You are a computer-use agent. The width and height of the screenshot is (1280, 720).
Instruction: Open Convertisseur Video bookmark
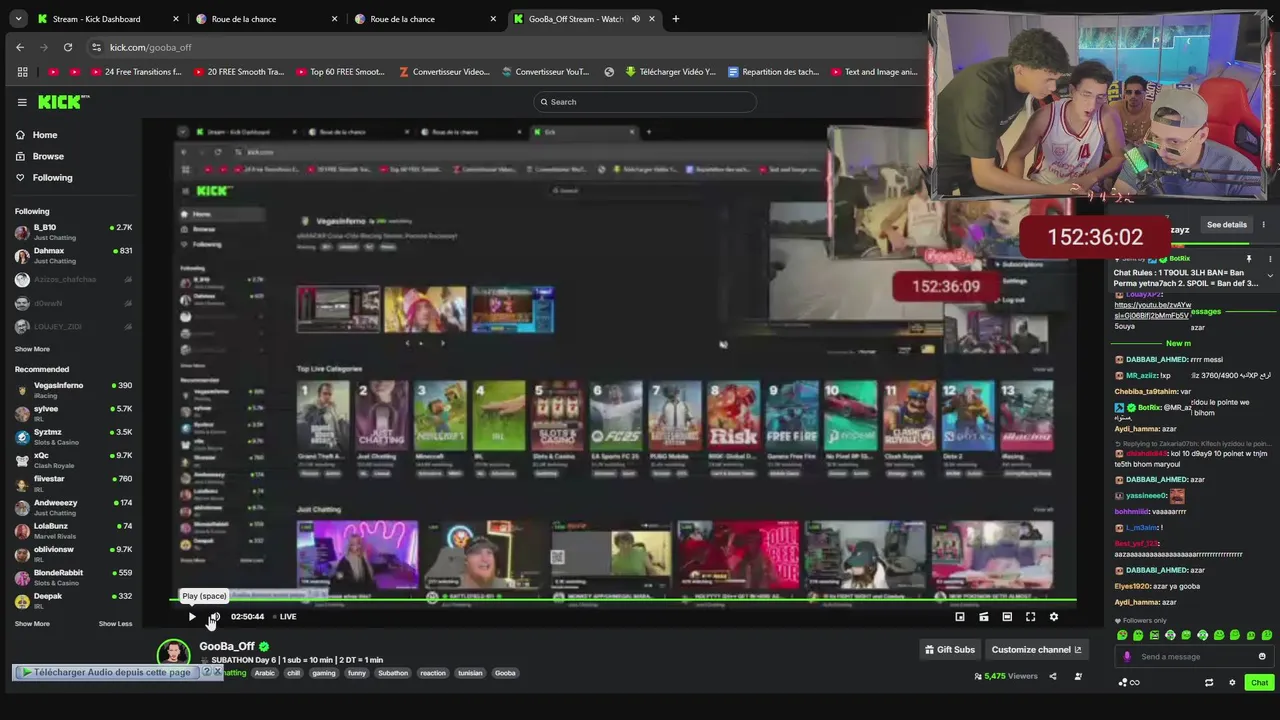(444, 72)
